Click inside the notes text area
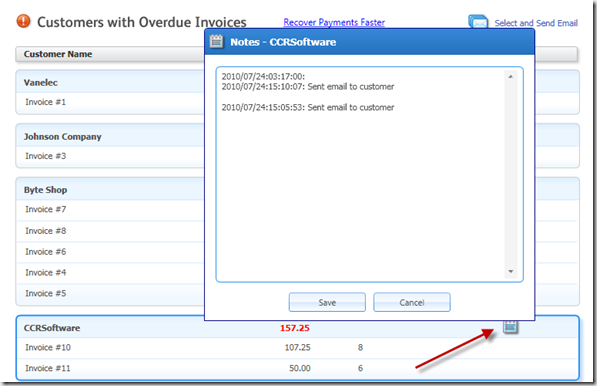The height and width of the screenshot is (386, 597). (369, 174)
